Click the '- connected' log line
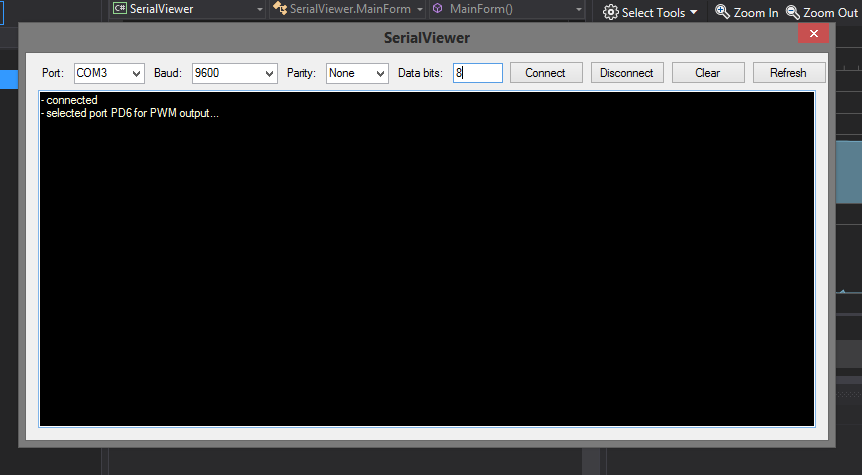 pyautogui.click(x=69, y=100)
